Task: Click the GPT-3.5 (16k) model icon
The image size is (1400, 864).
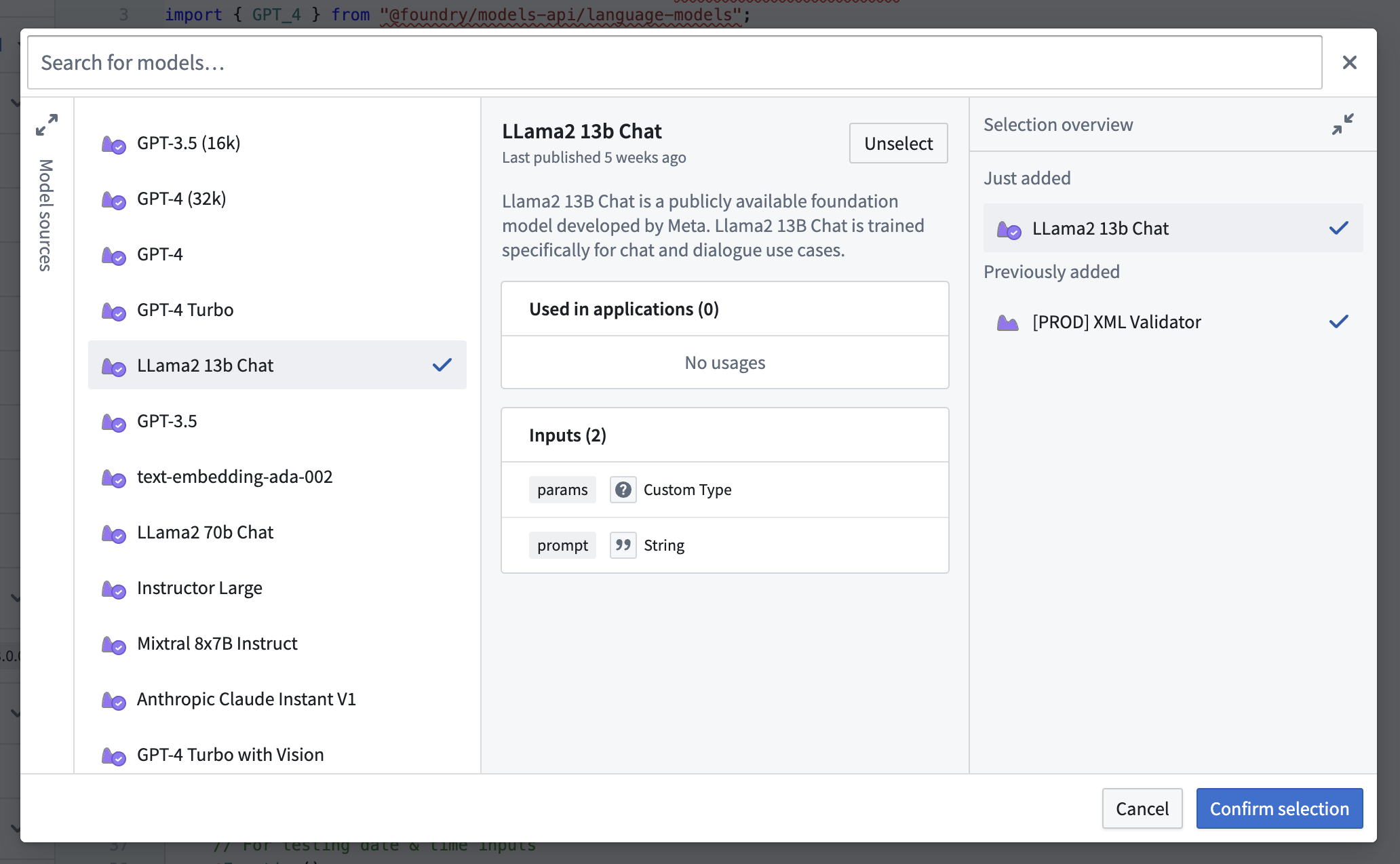Action: tap(113, 144)
